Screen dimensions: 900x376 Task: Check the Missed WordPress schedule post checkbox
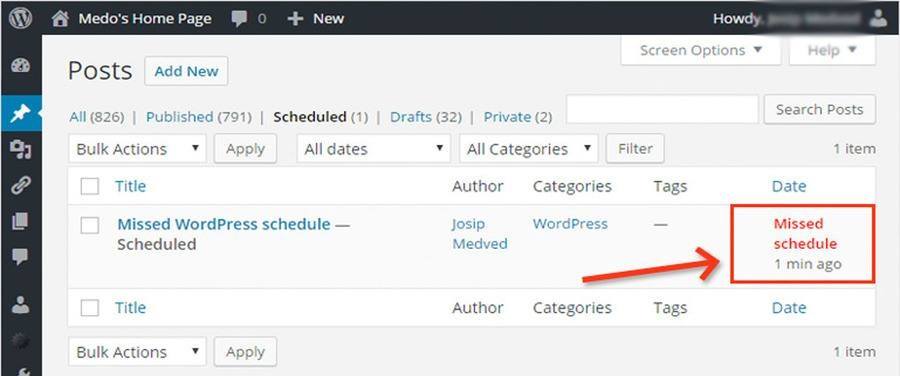click(90, 225)
